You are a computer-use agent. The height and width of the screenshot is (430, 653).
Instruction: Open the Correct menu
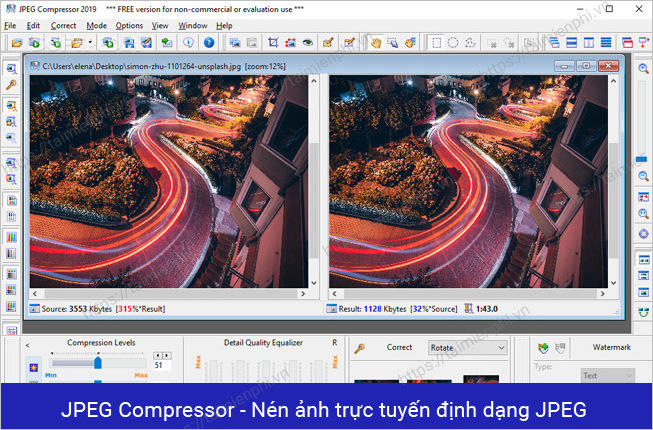coord(63,25)
